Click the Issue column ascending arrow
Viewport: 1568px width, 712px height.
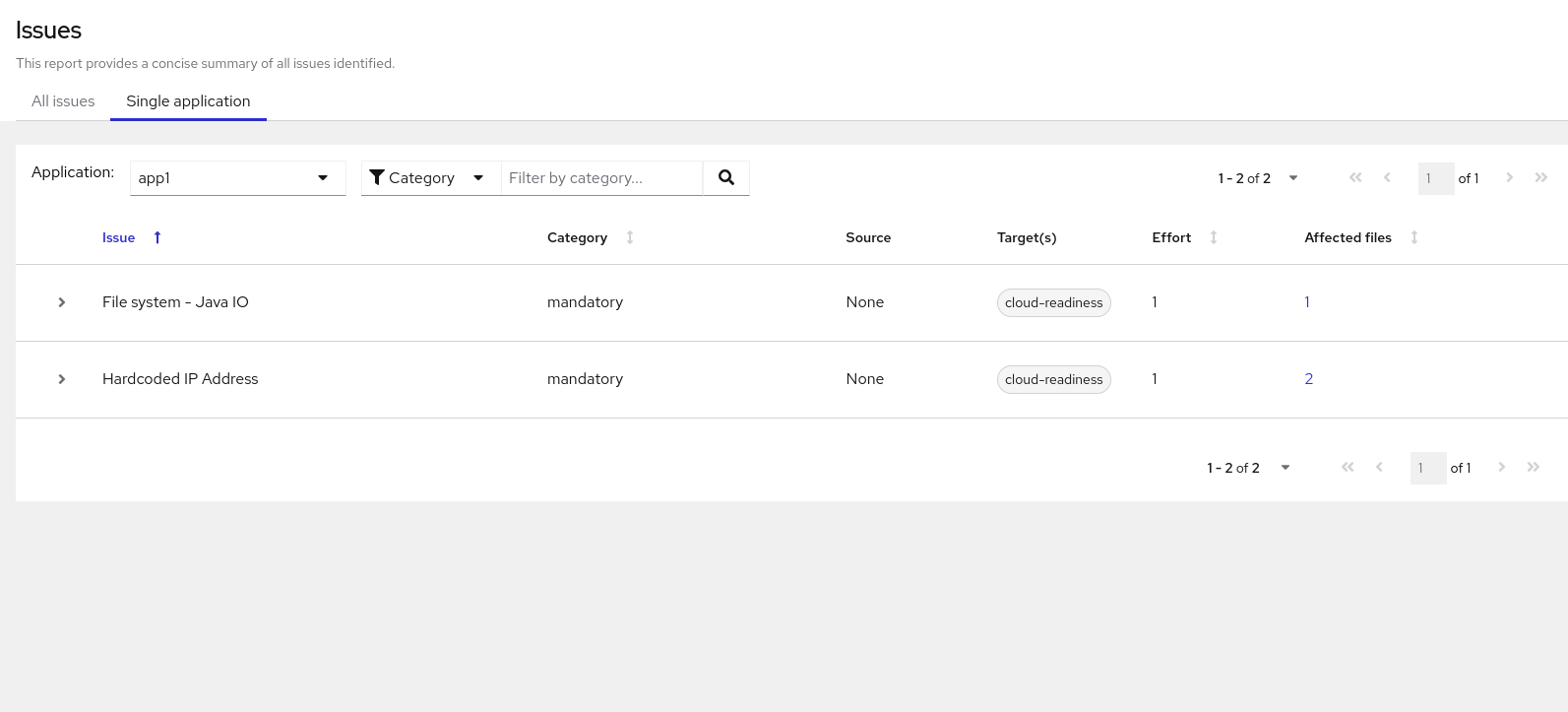tap(157, 237)
